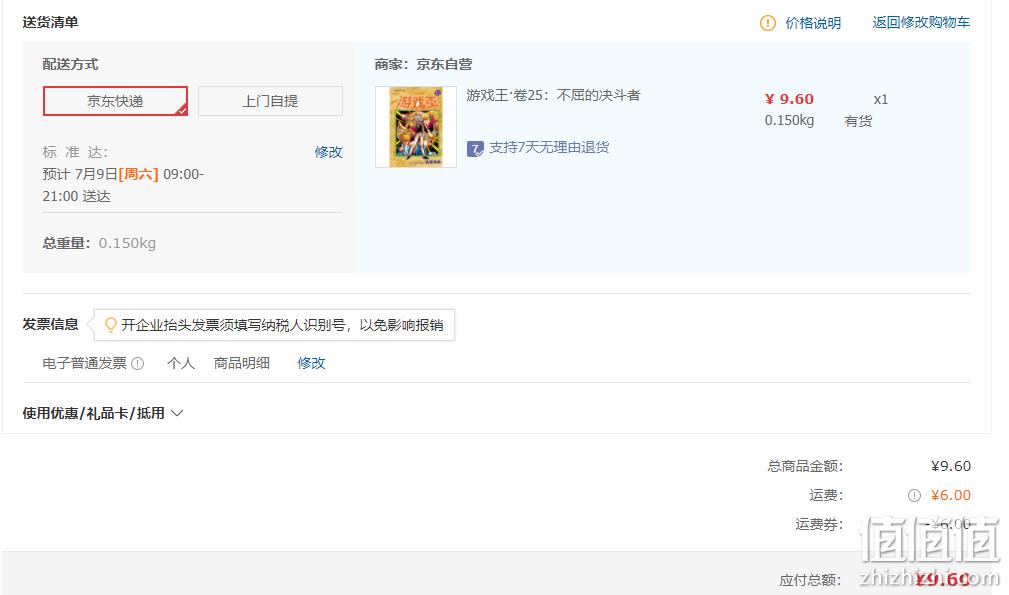The width and height of the screenshot is (1009, 595).
Task: Click the info icon beside 电子普通发票
Action: pos(138,363)
